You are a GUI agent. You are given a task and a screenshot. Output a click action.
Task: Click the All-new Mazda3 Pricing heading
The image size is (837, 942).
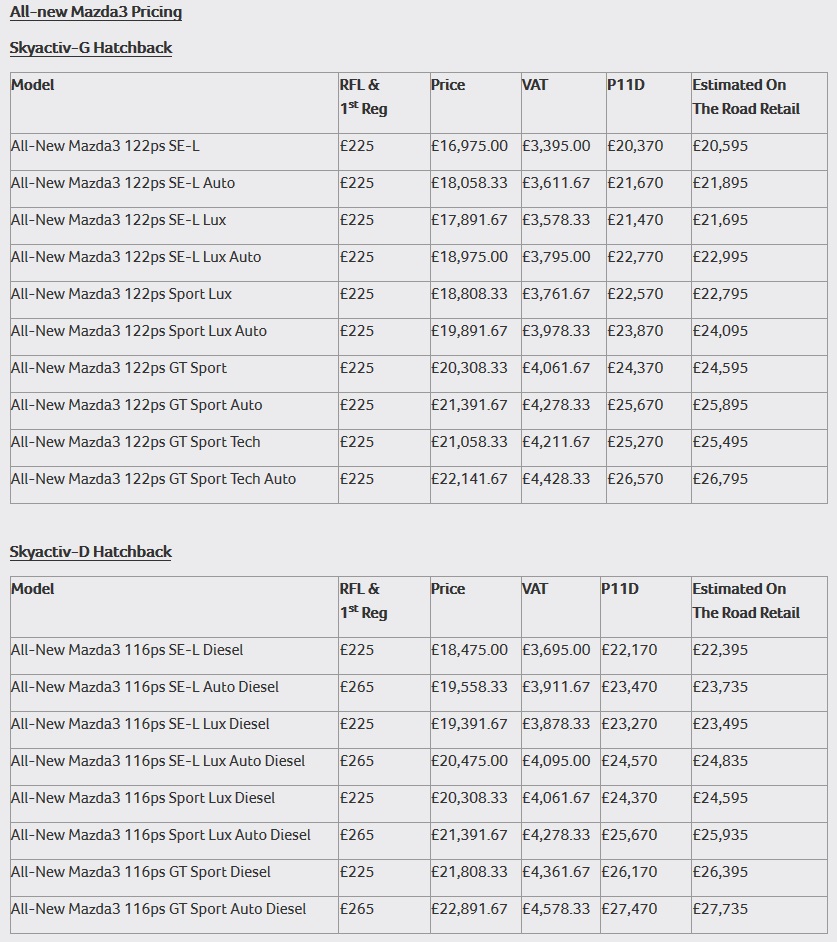pyautogui.click(x=96, y=12)
